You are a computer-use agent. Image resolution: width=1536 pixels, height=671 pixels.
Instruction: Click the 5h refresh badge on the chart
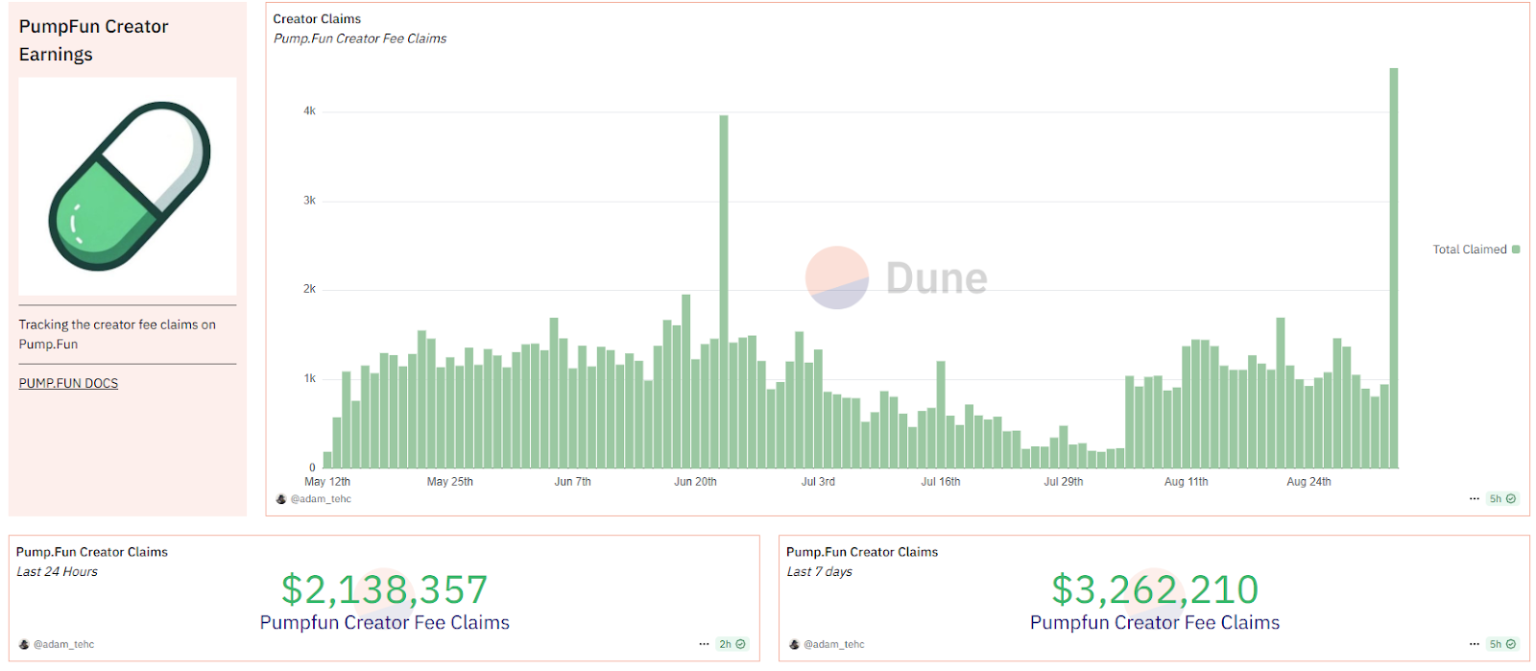[1502, 498]
